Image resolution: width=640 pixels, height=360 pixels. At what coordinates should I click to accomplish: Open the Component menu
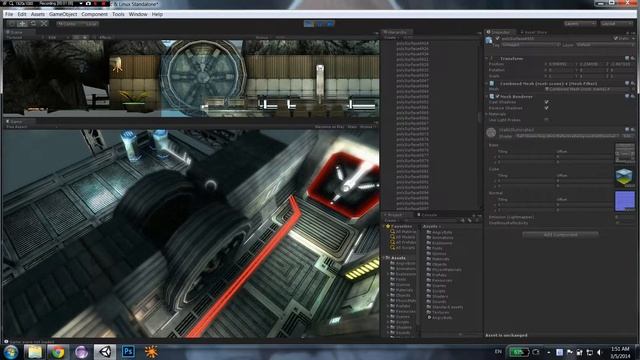(x=94, y=14)
